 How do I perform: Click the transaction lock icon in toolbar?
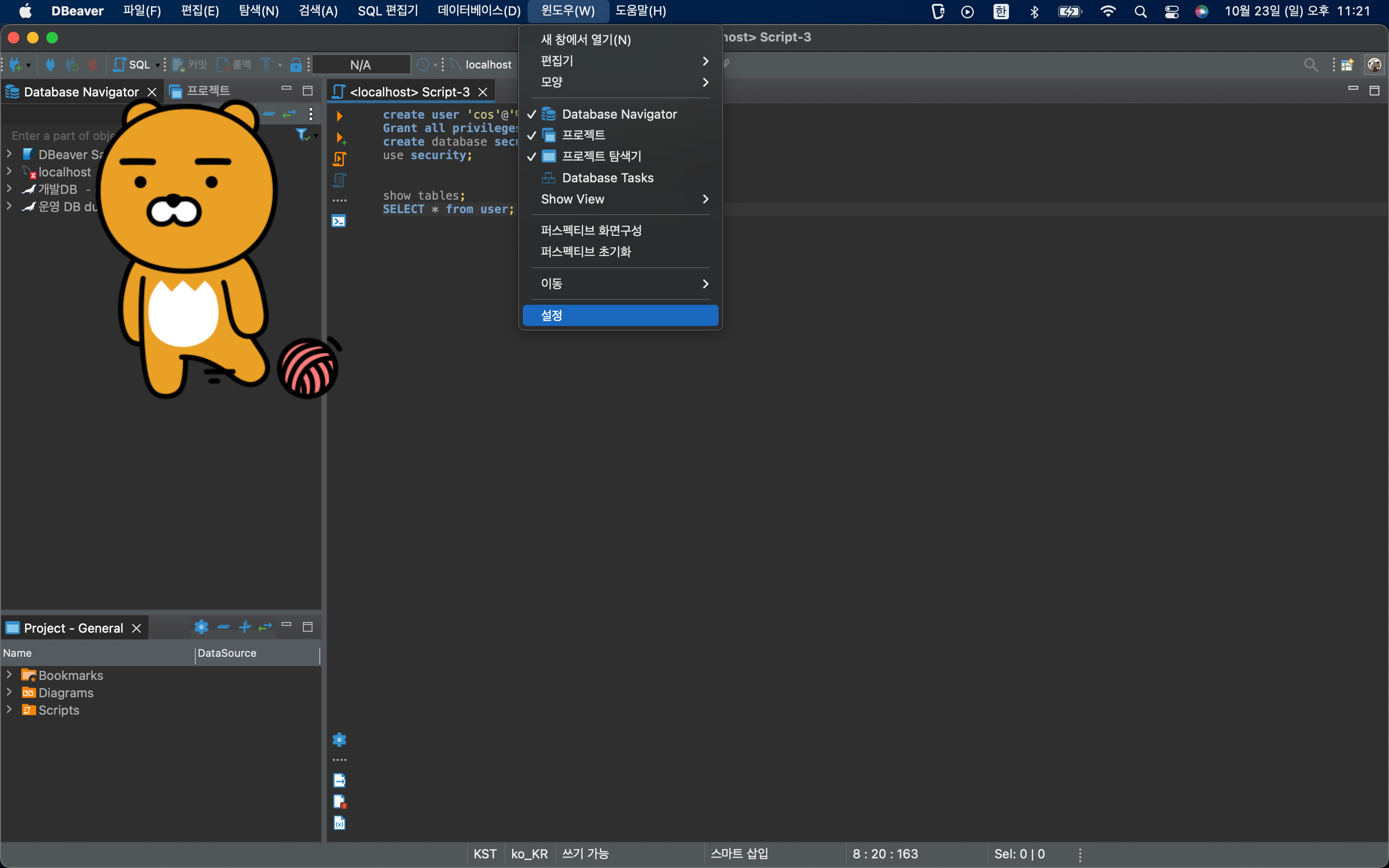point(296,64)
